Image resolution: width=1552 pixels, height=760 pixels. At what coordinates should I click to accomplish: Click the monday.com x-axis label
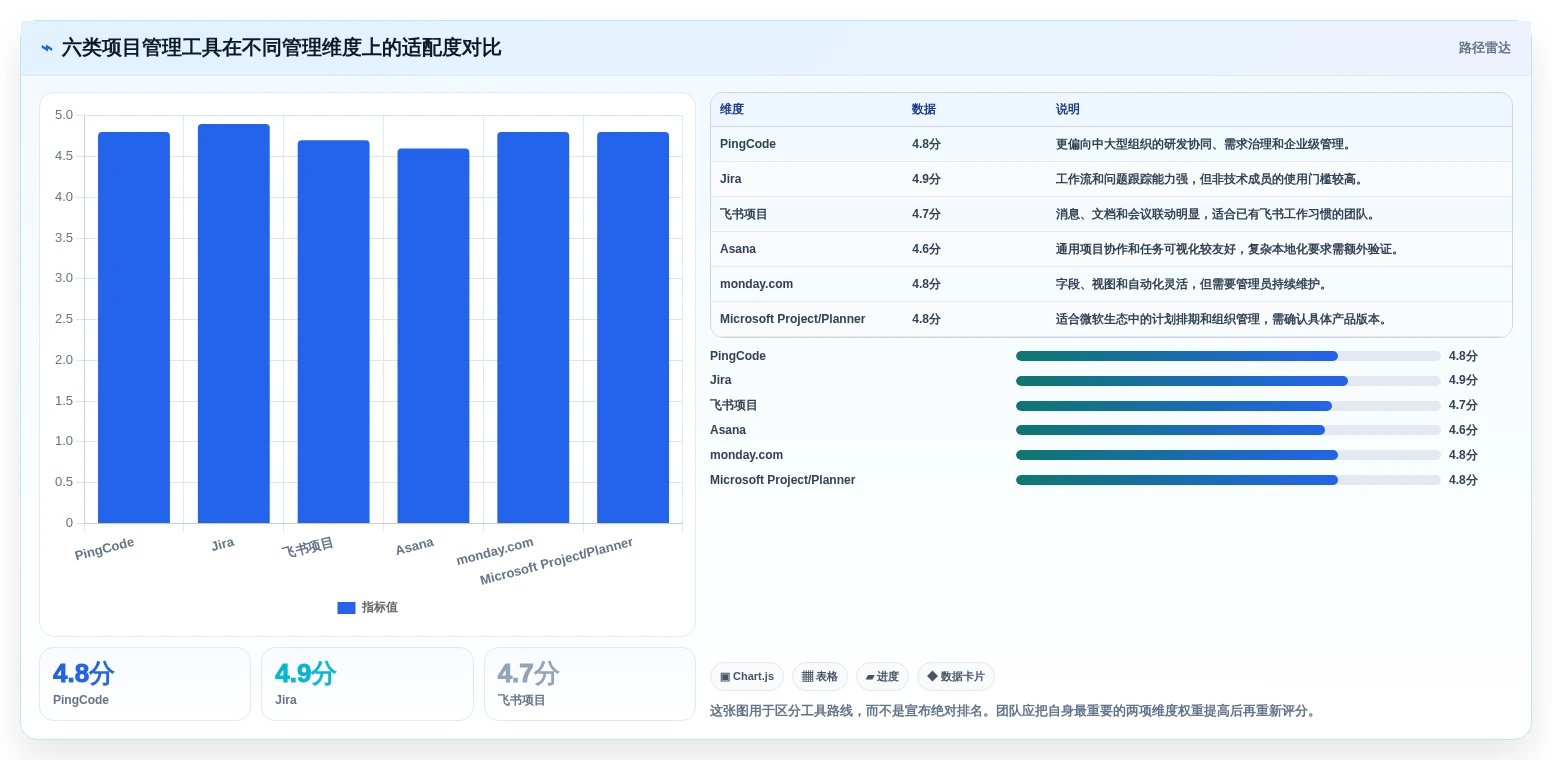click(x=495, y=551)
